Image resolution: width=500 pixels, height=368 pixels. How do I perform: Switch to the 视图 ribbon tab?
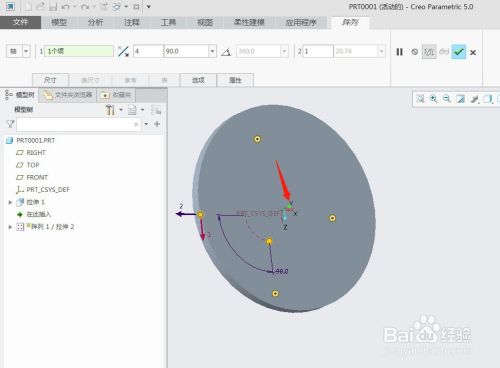coord(205,22)
